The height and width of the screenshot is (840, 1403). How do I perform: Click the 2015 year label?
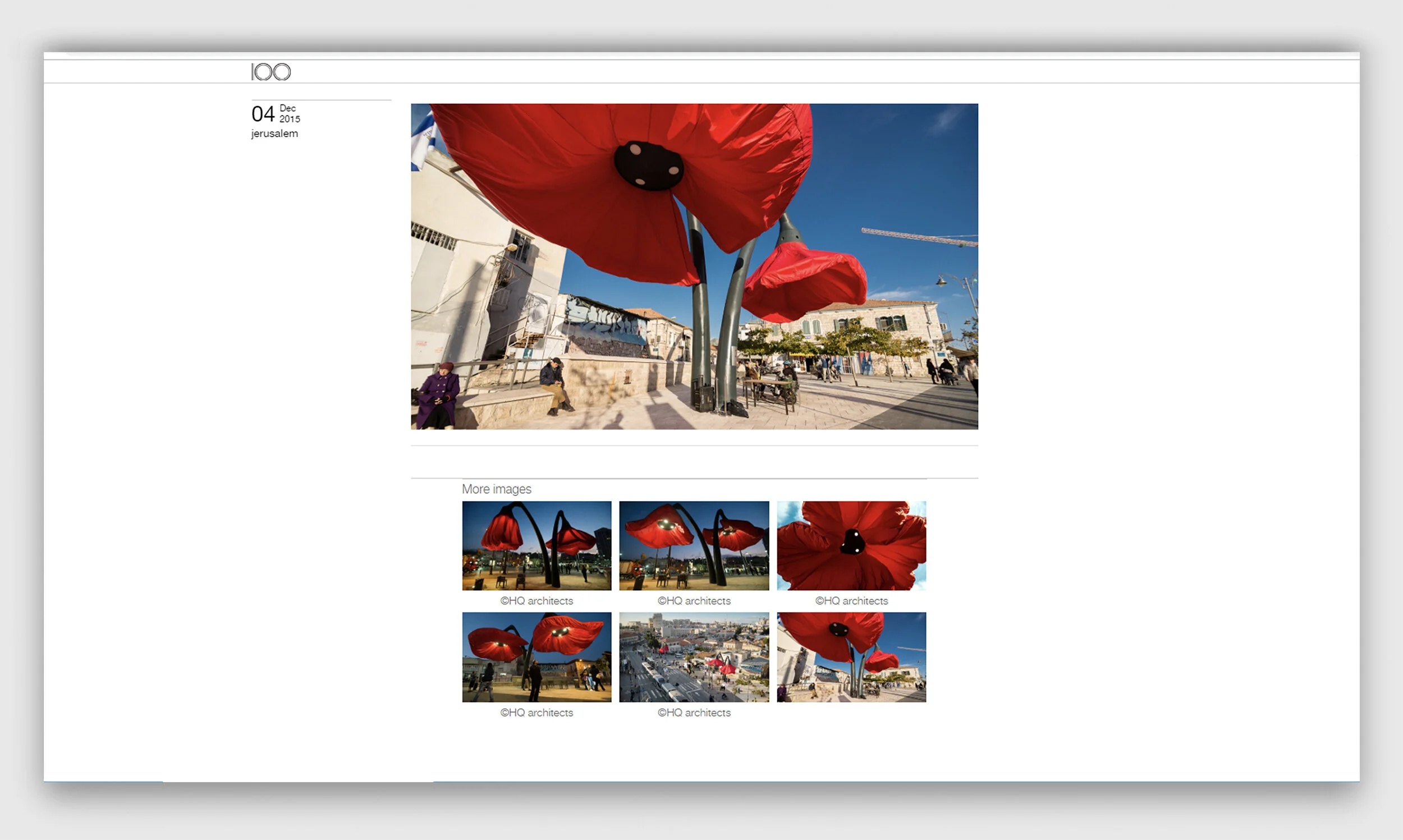pyautogui.click(x=289, y=119)
